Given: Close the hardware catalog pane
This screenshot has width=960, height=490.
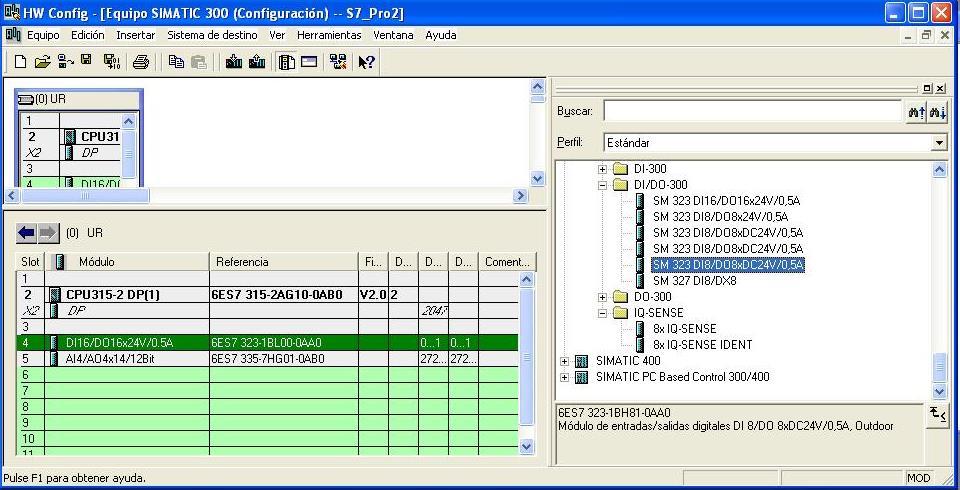Looking at the screenshot, I should click(940, 89).
